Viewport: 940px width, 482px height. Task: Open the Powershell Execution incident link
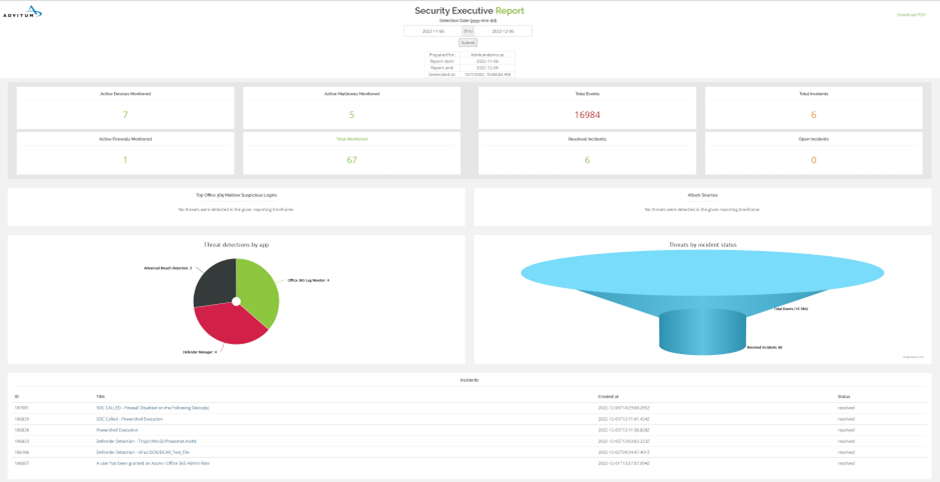pos(117,430)
